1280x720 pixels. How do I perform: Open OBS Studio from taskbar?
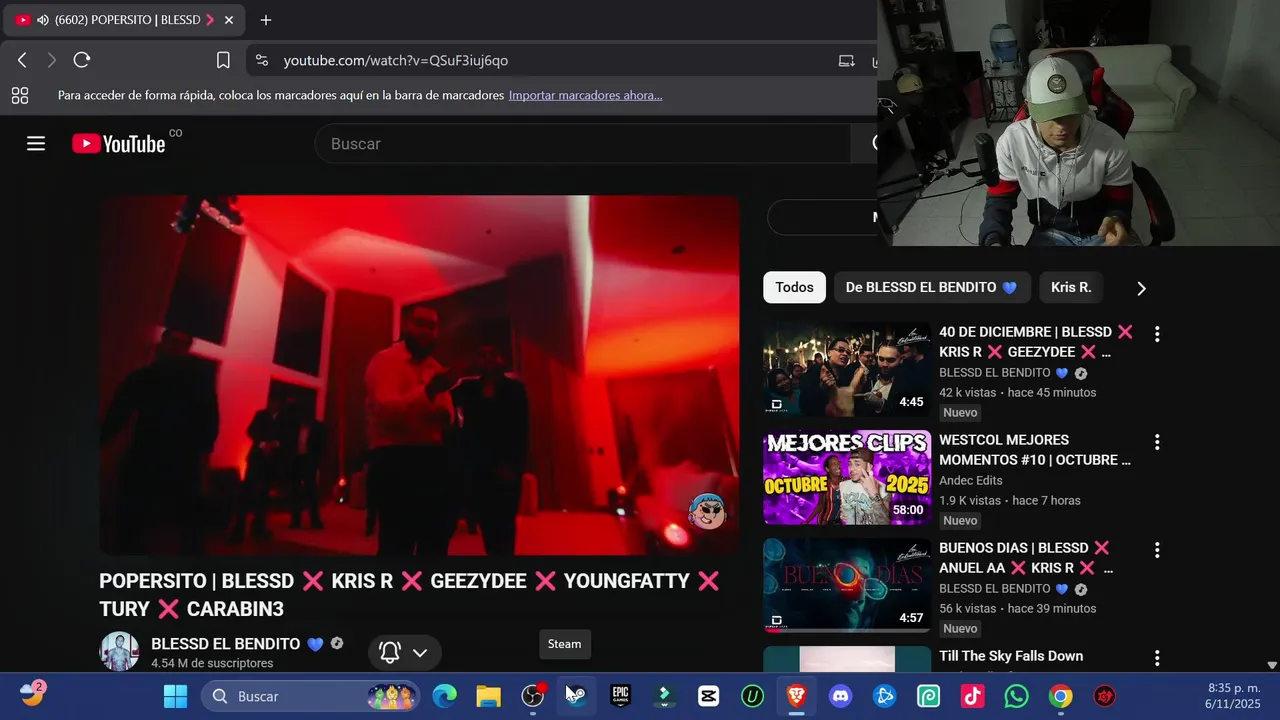pos(533,696)
